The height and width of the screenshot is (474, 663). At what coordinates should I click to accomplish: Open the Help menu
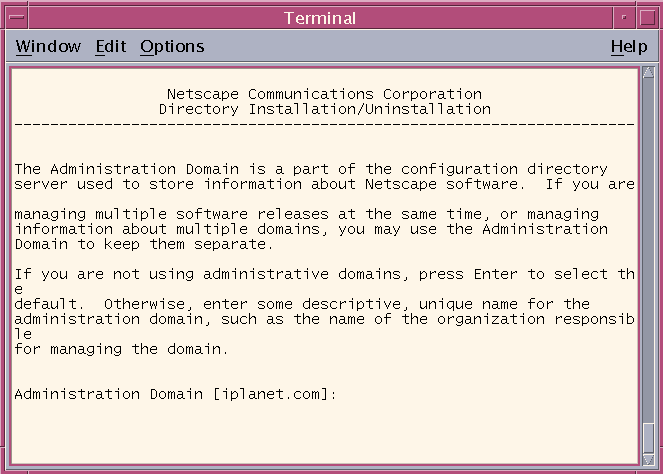[x=629, y=47]
